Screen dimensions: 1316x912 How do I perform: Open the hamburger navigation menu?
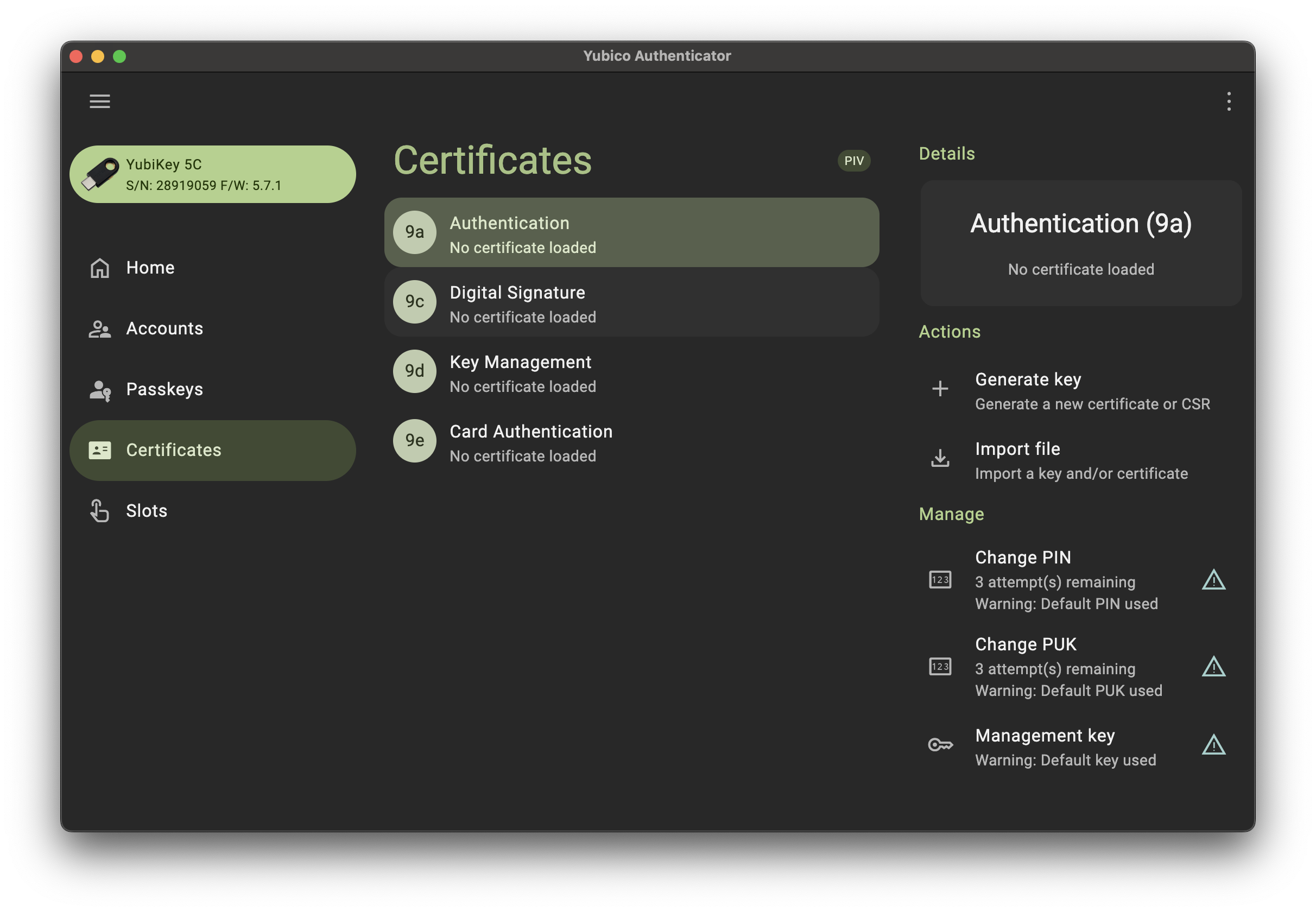click(x=99, y=102)
